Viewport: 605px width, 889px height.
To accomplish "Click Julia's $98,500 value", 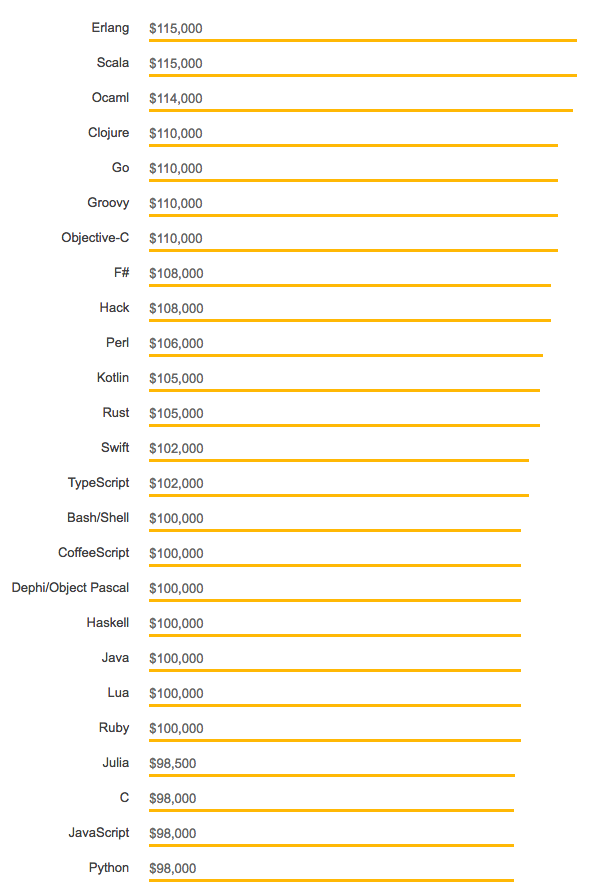I will pos(172,763).
